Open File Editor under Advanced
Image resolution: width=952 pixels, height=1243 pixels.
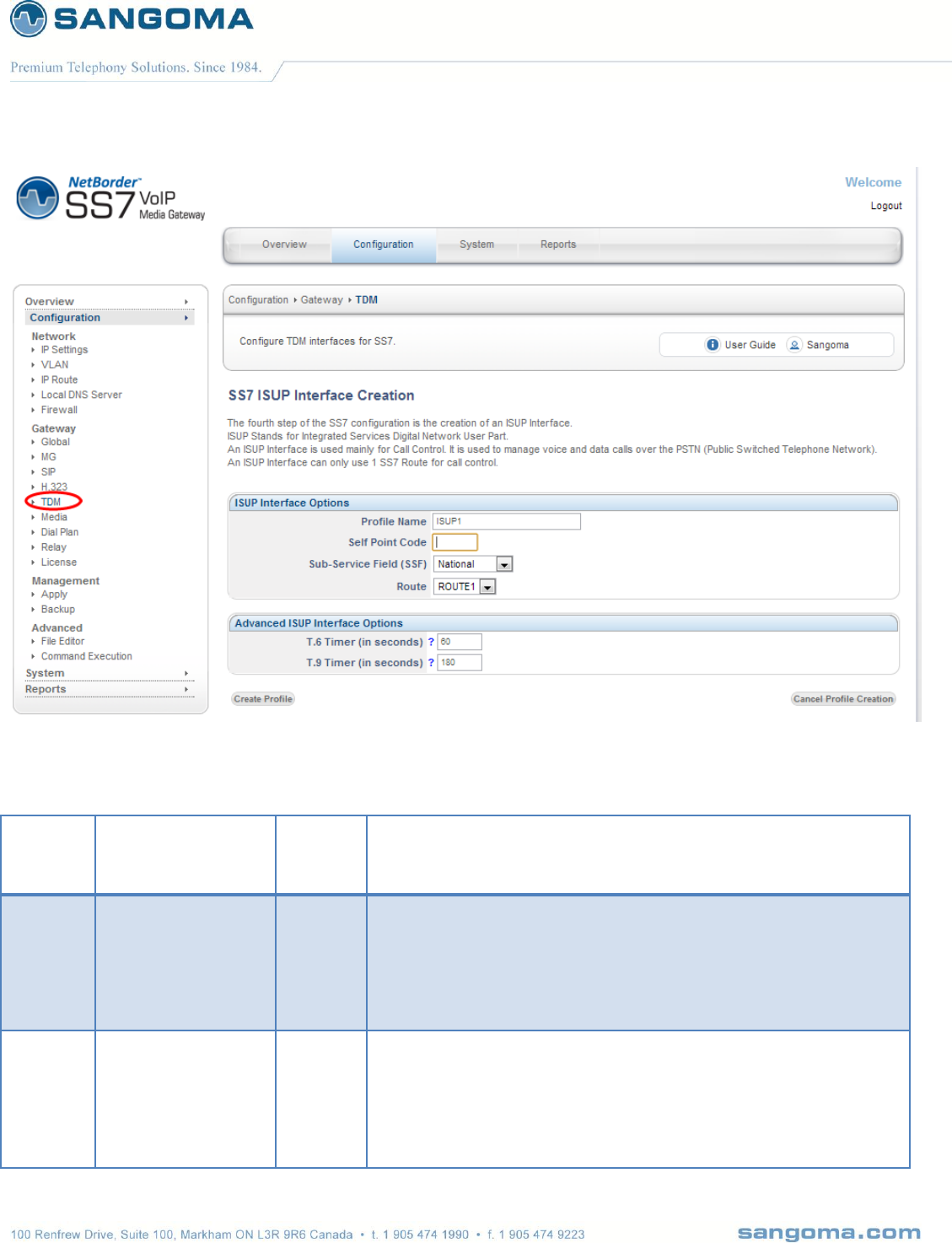[x=62, y=642]
